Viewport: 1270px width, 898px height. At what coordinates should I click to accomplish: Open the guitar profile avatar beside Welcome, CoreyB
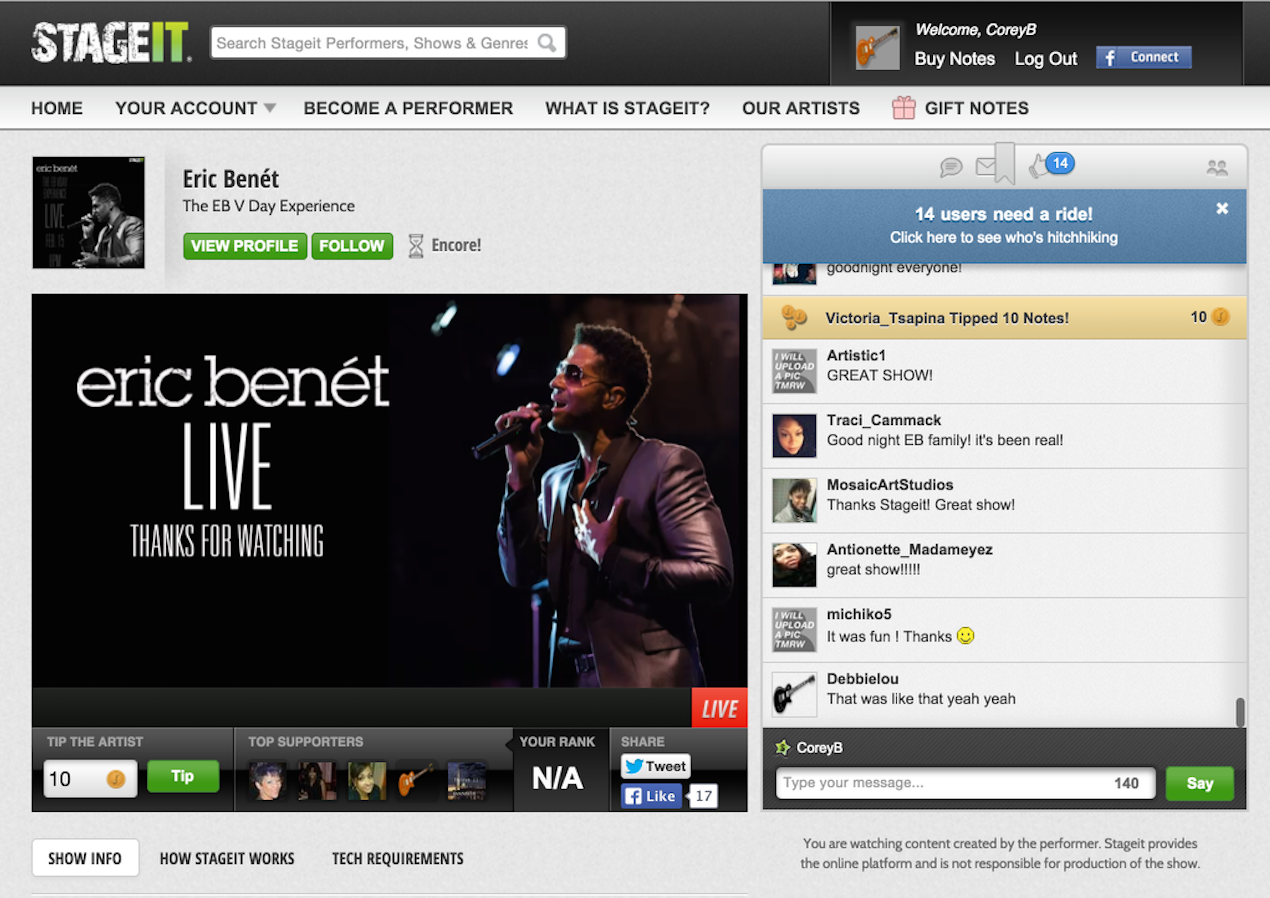pyautogui.click(x=878, y=47)
